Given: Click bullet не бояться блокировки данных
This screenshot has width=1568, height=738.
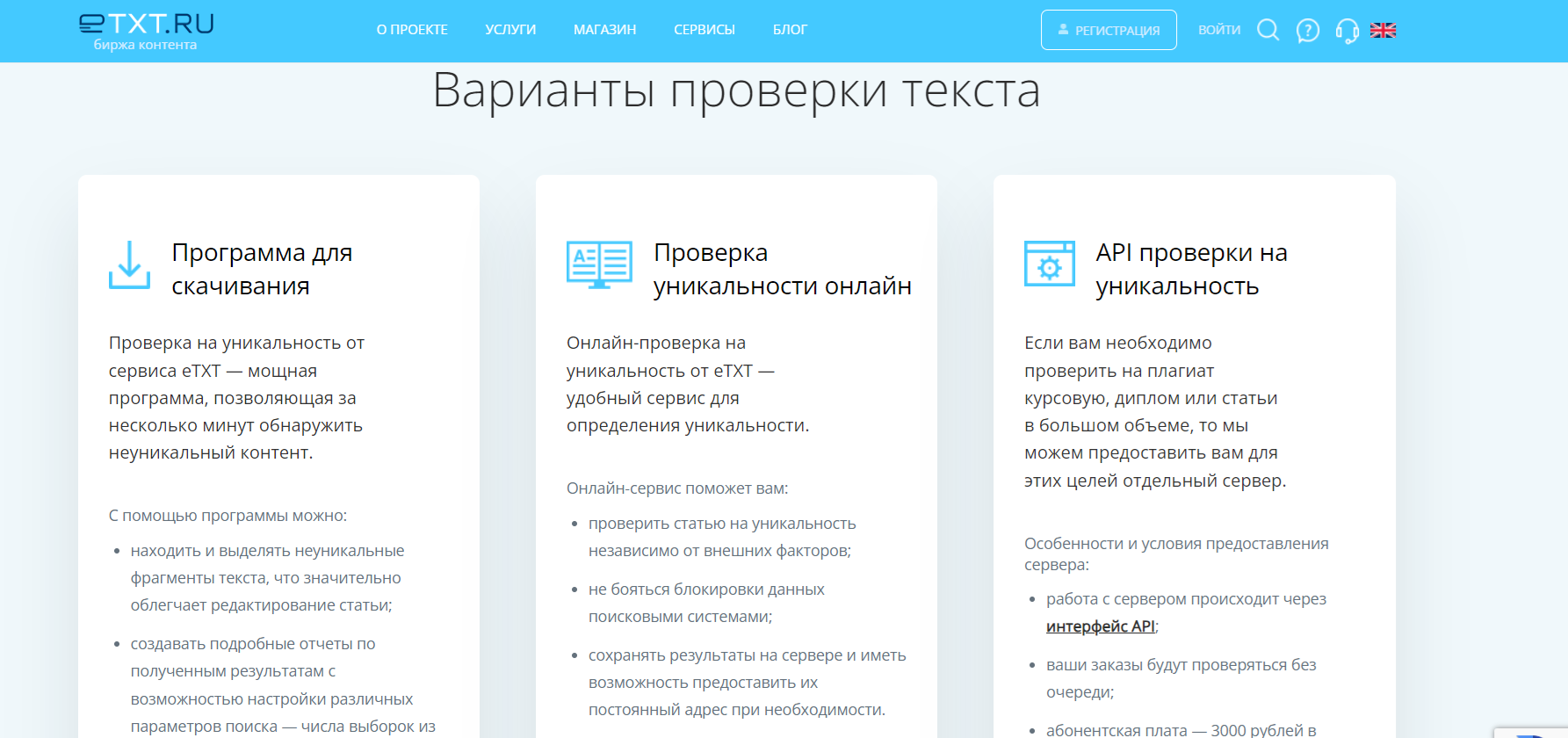Looking at the screenshot, I should [706, 603].
